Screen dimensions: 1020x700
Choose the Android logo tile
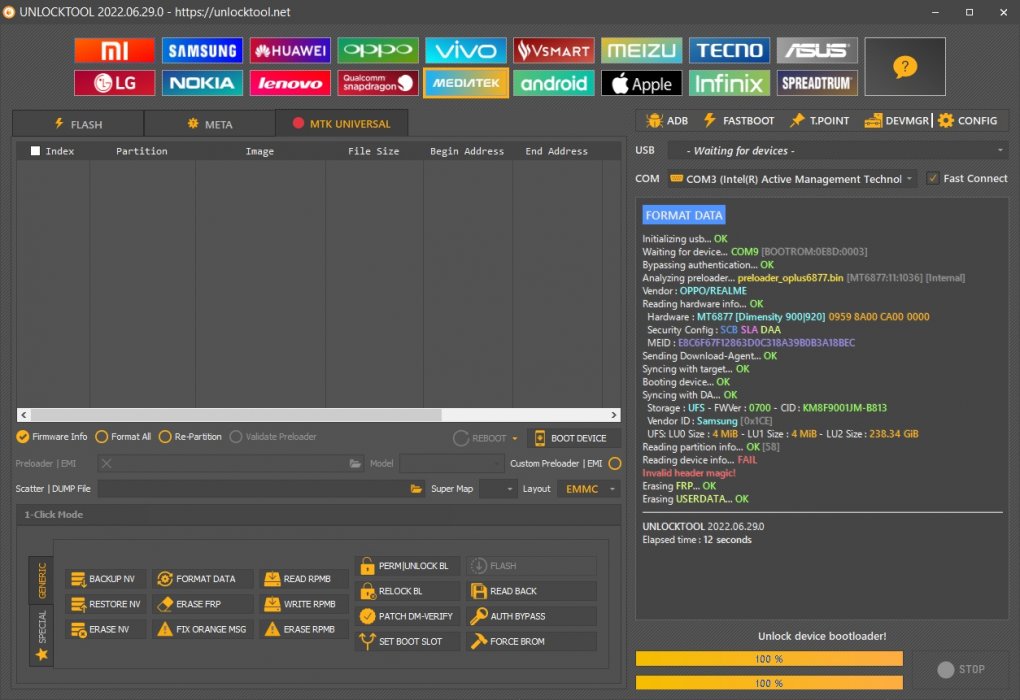pos(554,83)
